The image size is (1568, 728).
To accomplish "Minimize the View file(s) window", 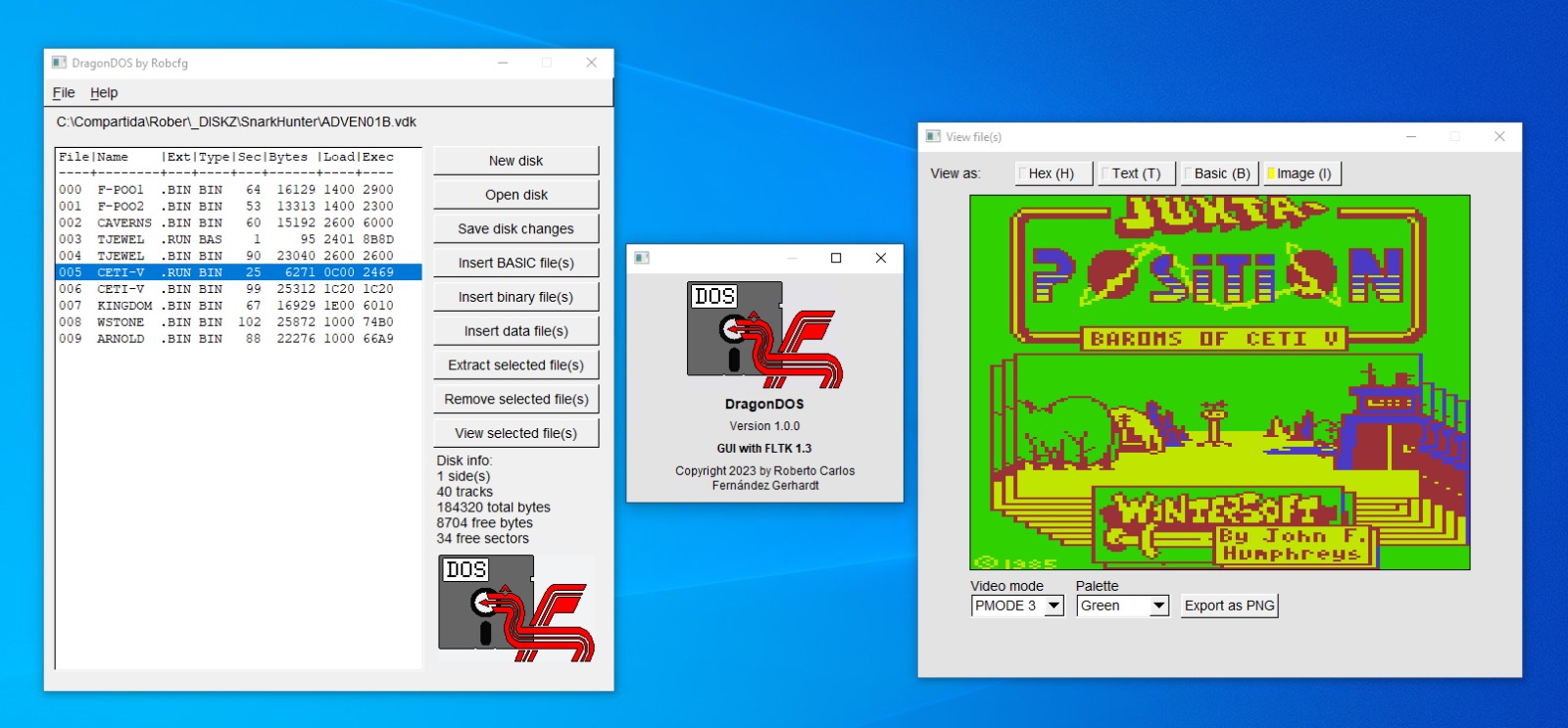I will pyautogui.click(x=1411, y=137).
